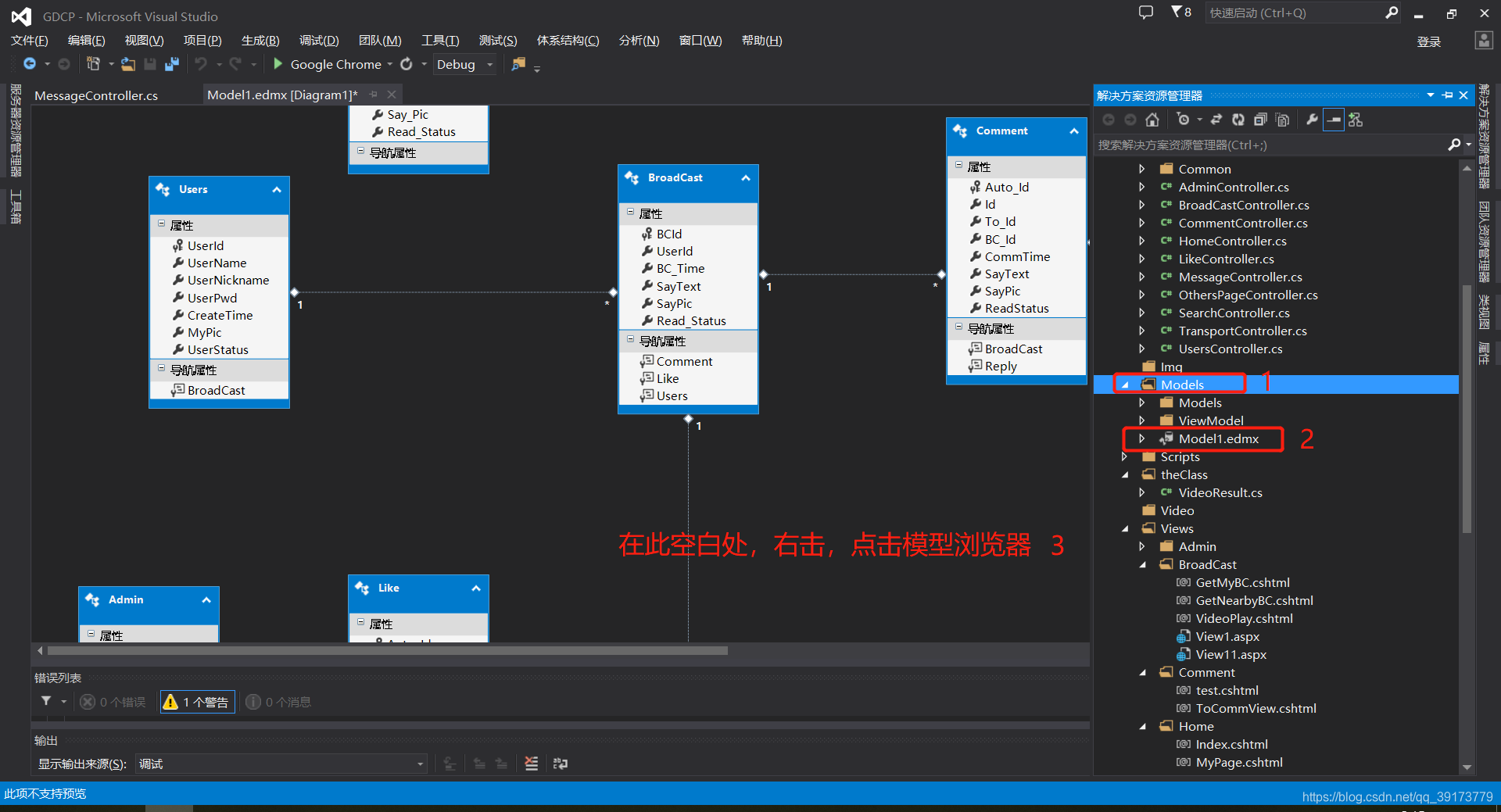Open the 服务器资源管理器 side tab
Image resolution: width=1501 pixels, height=812 pixels.
click(x=16, y=131)
